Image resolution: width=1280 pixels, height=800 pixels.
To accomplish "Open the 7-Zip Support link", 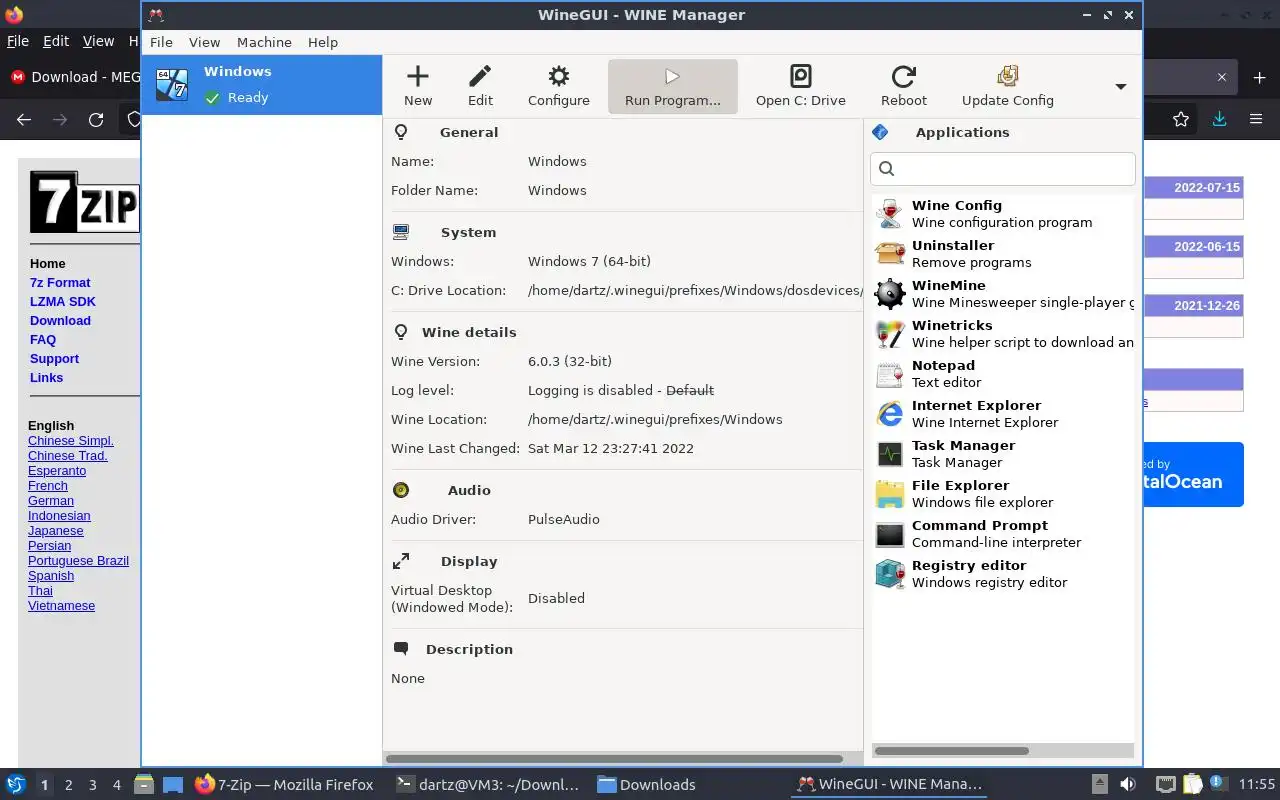I will (54, 358).
